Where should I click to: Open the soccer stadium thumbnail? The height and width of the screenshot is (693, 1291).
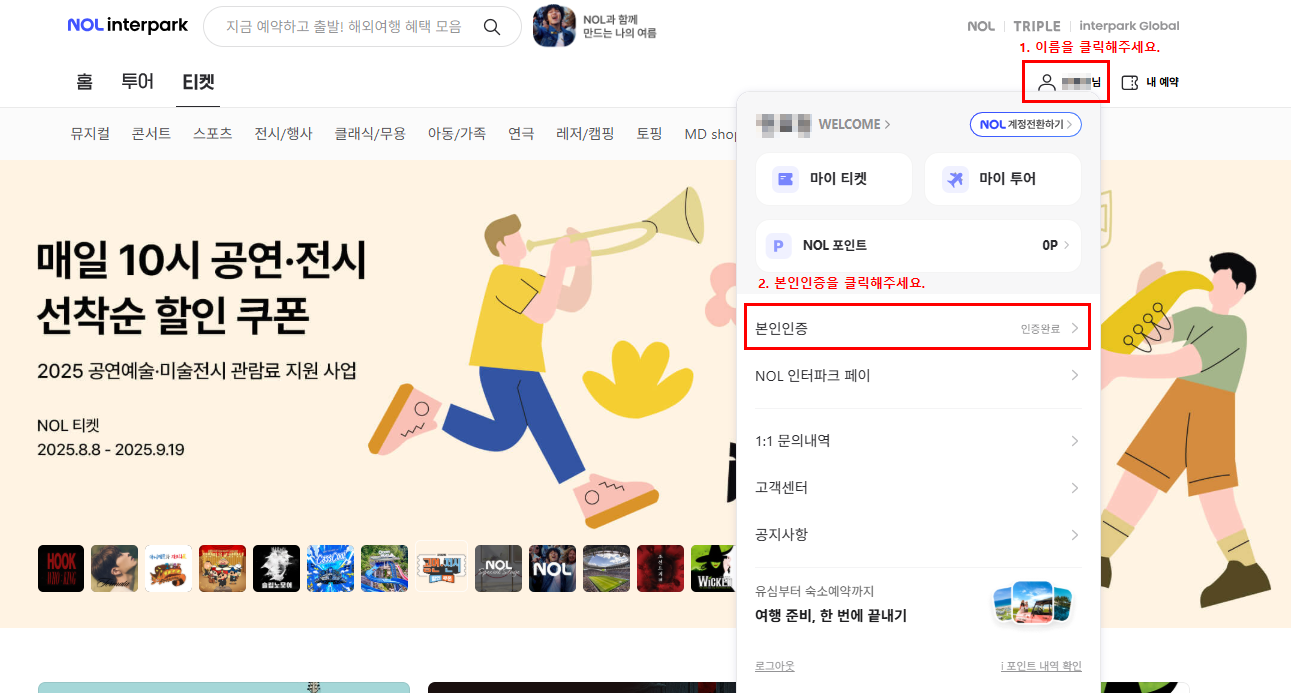pyautogui.click(x=606, y=568)
